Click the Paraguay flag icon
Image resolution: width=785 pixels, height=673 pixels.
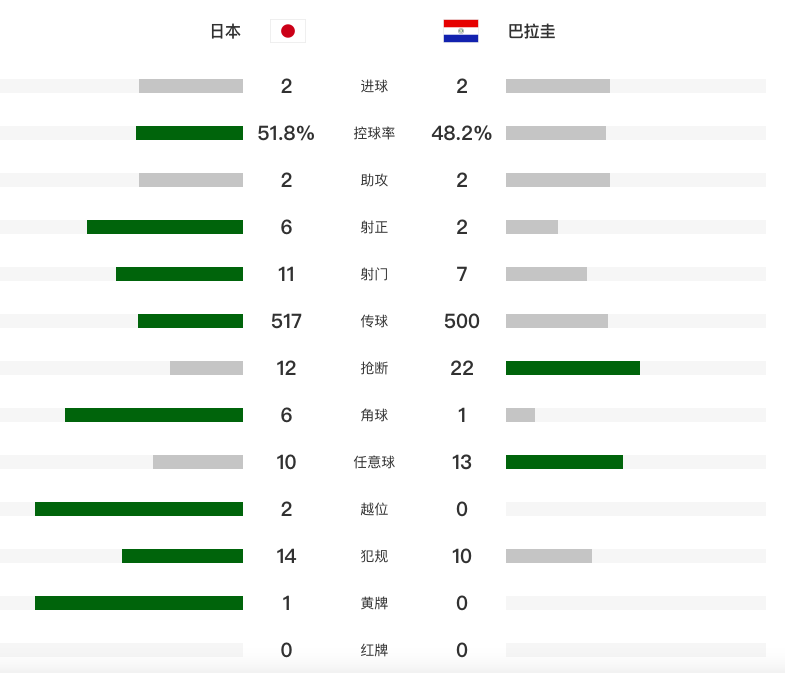(461, 31)
